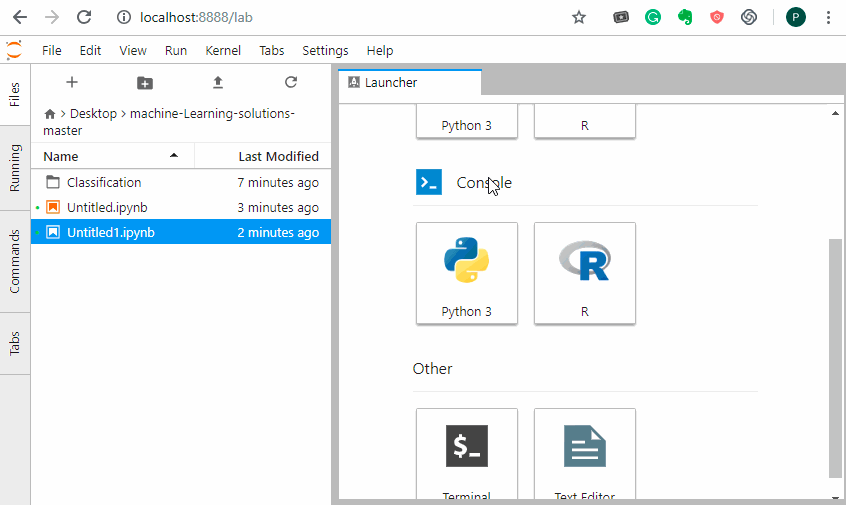Image resolution: width=846 pixels, height=505 pixels.
Task: Select the Untitled.ipynb notebook
Action: tap(107, 208)
